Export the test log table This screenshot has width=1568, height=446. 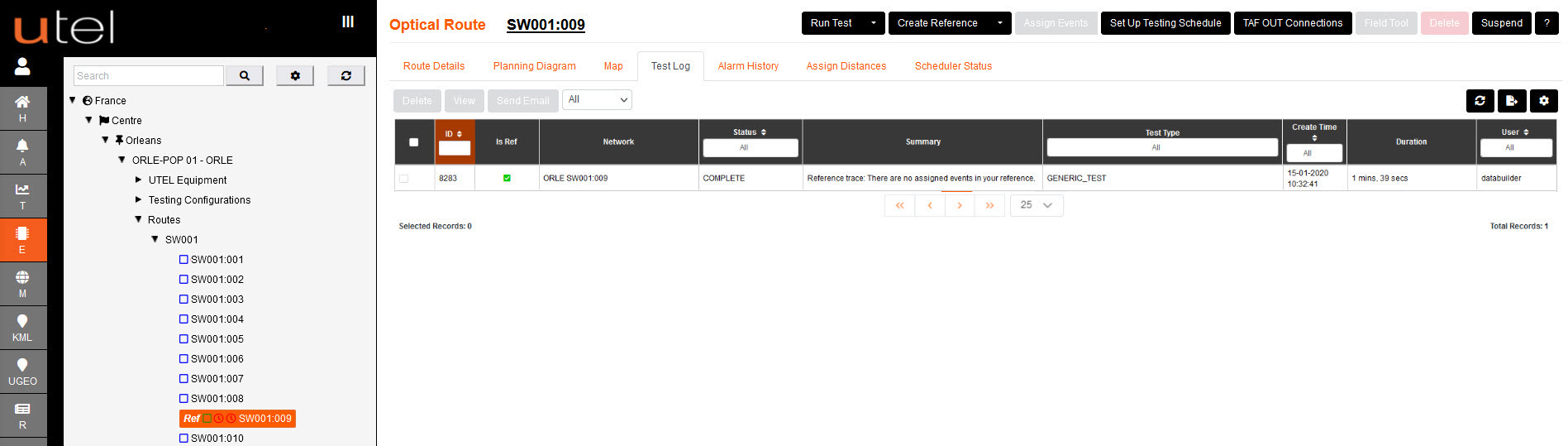pos(1511,101)
